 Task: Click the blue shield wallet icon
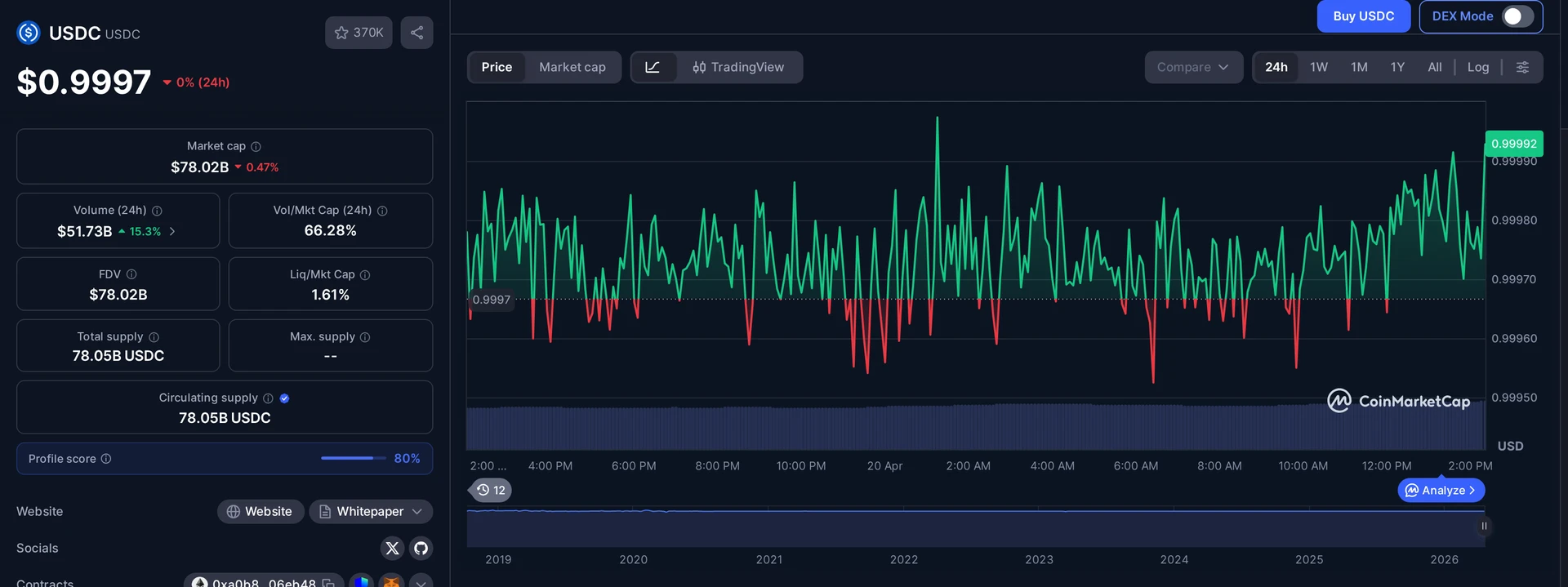coord(362,581)
